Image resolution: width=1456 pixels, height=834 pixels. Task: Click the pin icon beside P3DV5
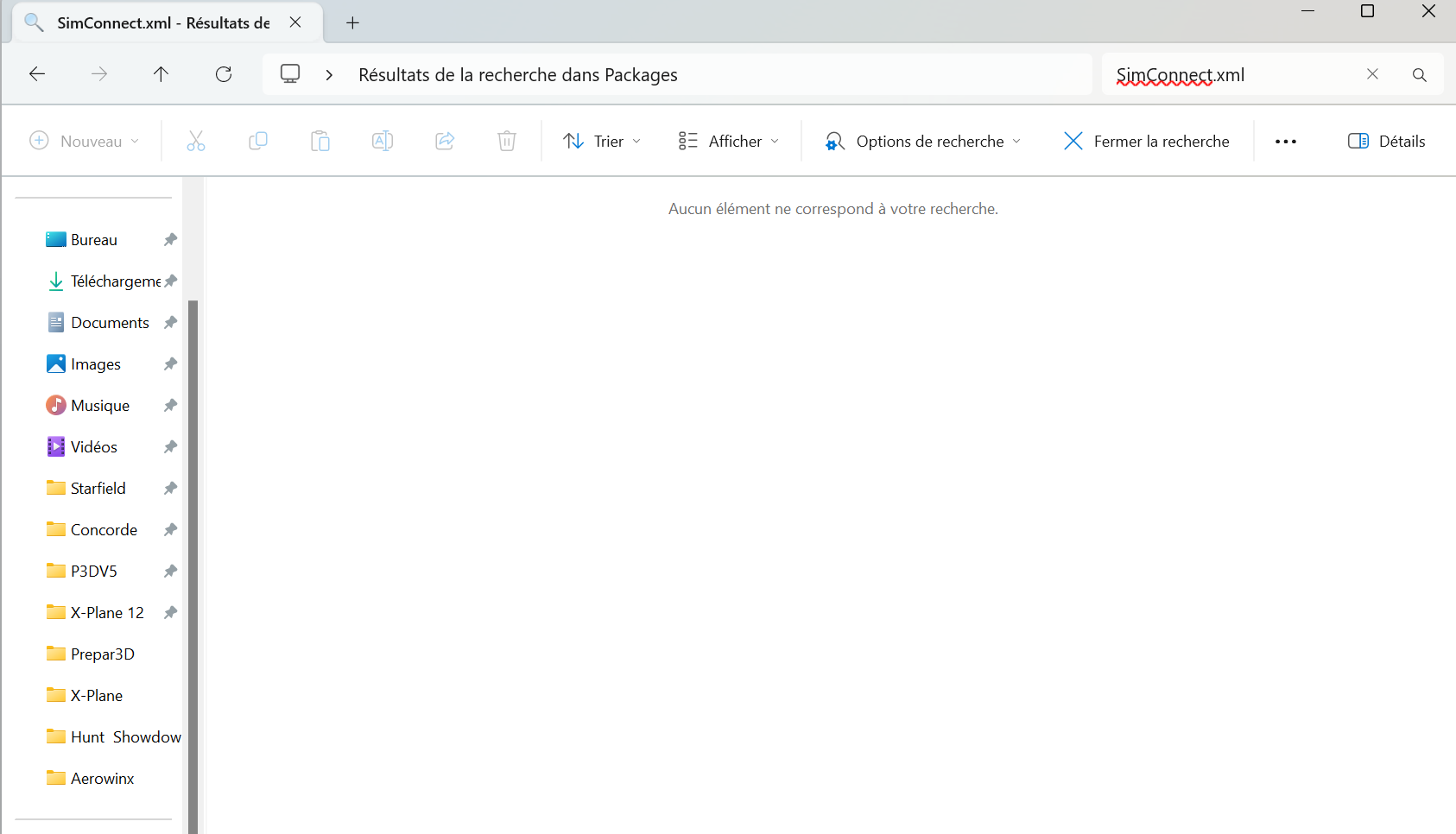tap(171, 572)
